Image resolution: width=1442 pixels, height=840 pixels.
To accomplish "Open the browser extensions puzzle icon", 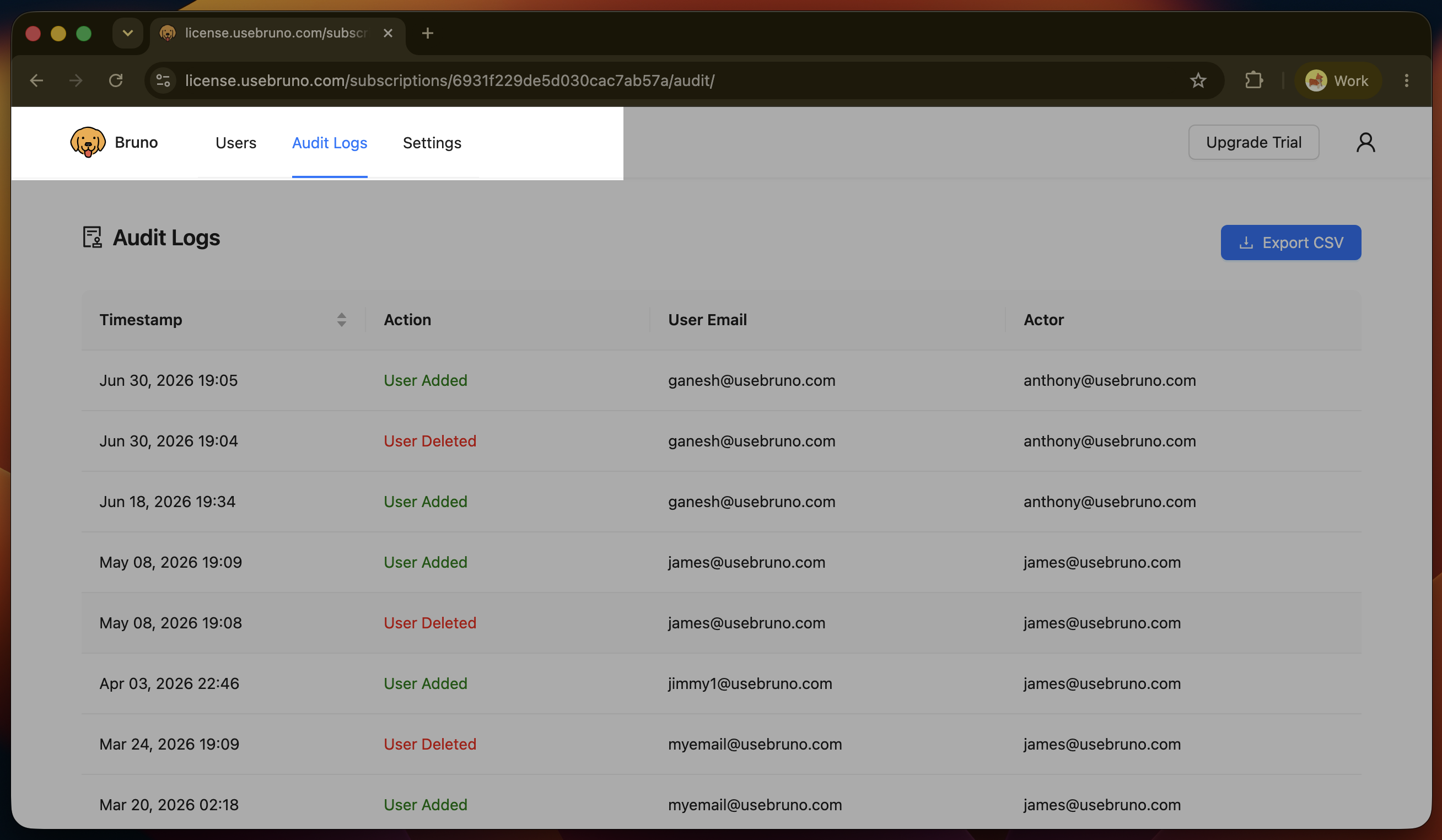I will pyautogui.click(x=1253, y=80).
